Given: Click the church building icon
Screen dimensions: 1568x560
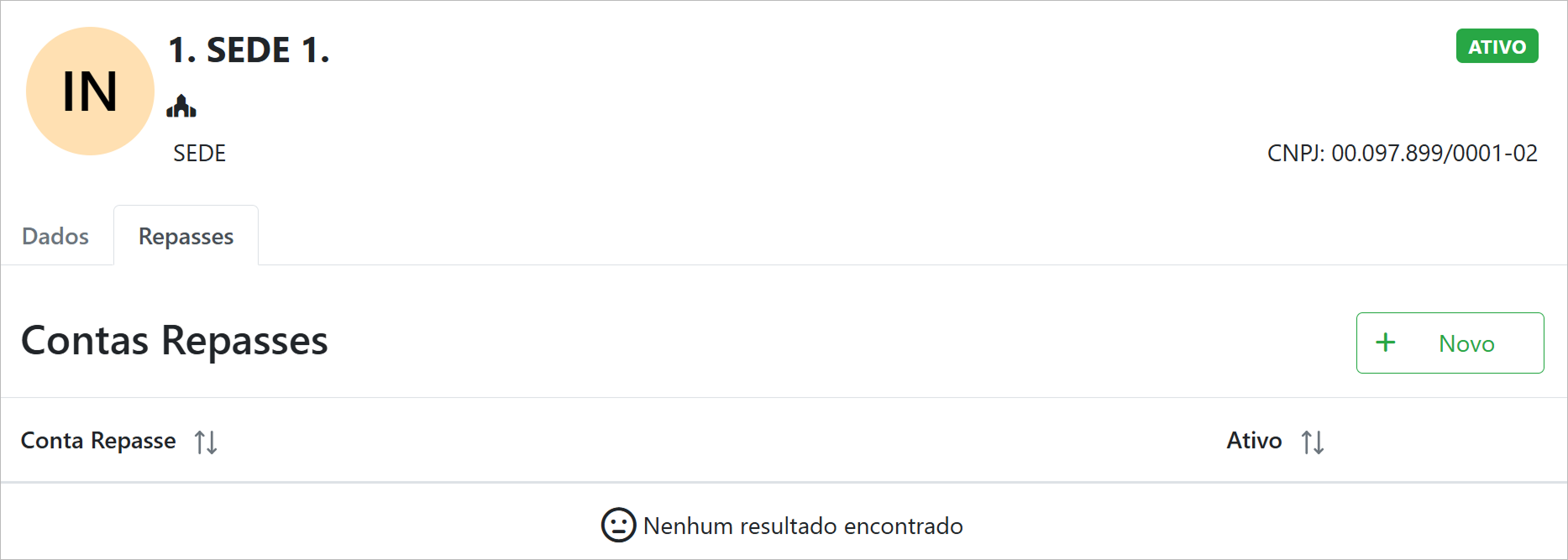Looking at the screenshot, I should click(181, 107).
